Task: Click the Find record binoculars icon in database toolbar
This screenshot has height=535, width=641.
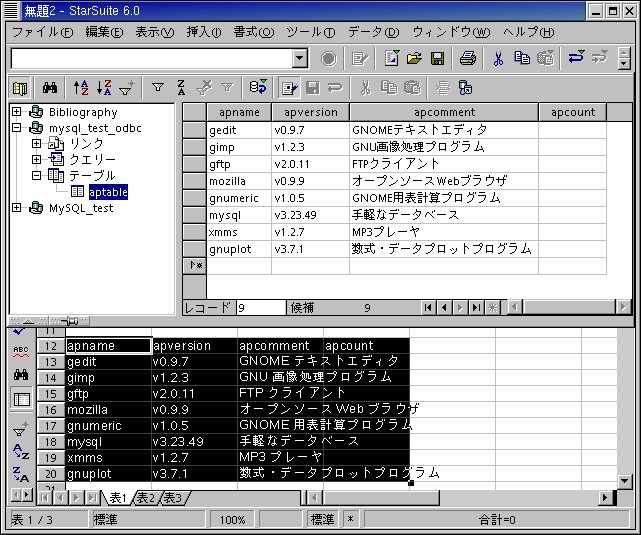Action: [x=50, y=88]
